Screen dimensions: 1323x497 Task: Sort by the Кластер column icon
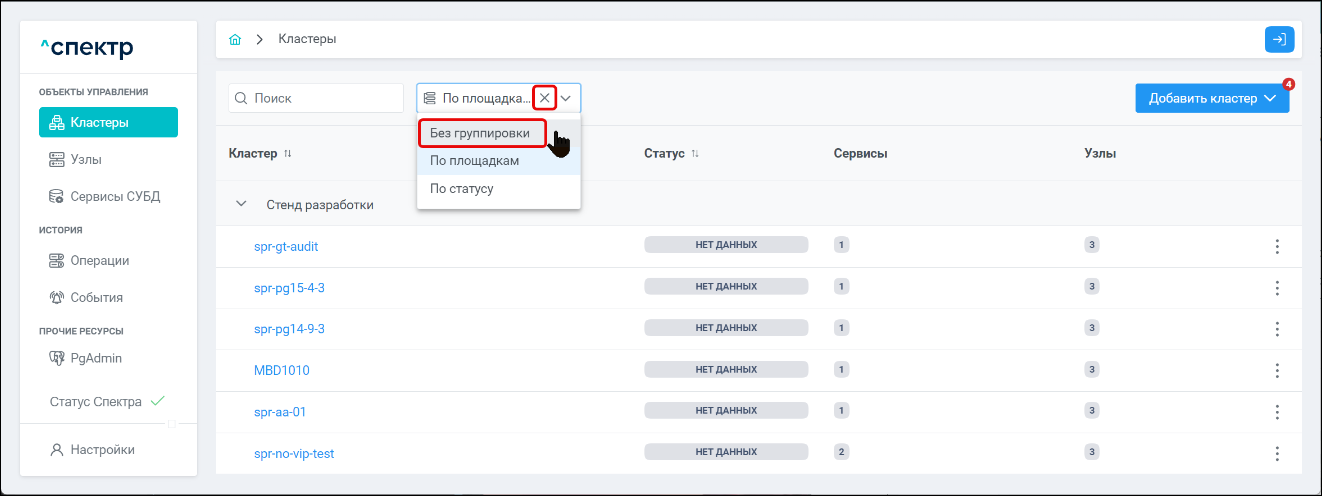[x=288, y=154]
